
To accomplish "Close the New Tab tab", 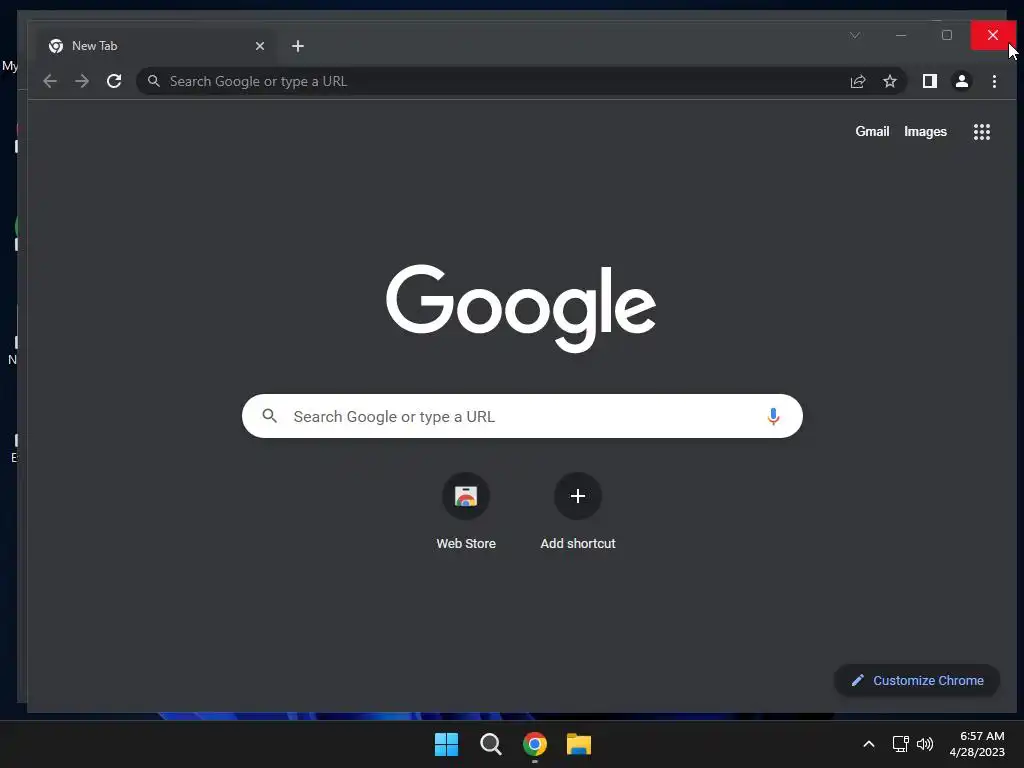I will click(x=260, y=46).
